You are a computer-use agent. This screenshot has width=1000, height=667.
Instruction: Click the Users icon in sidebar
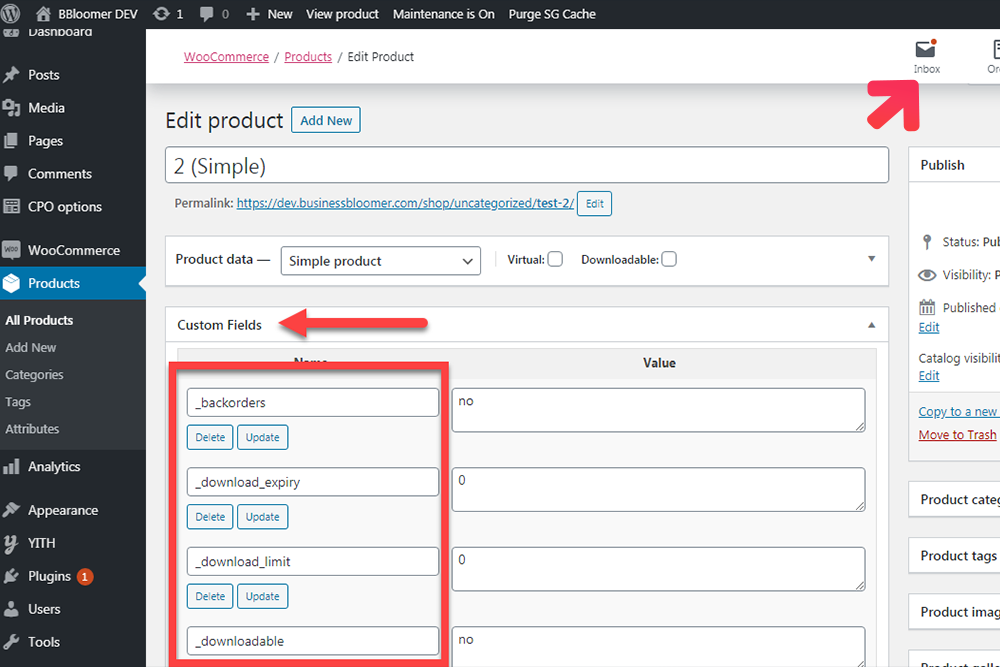point(11,609)
